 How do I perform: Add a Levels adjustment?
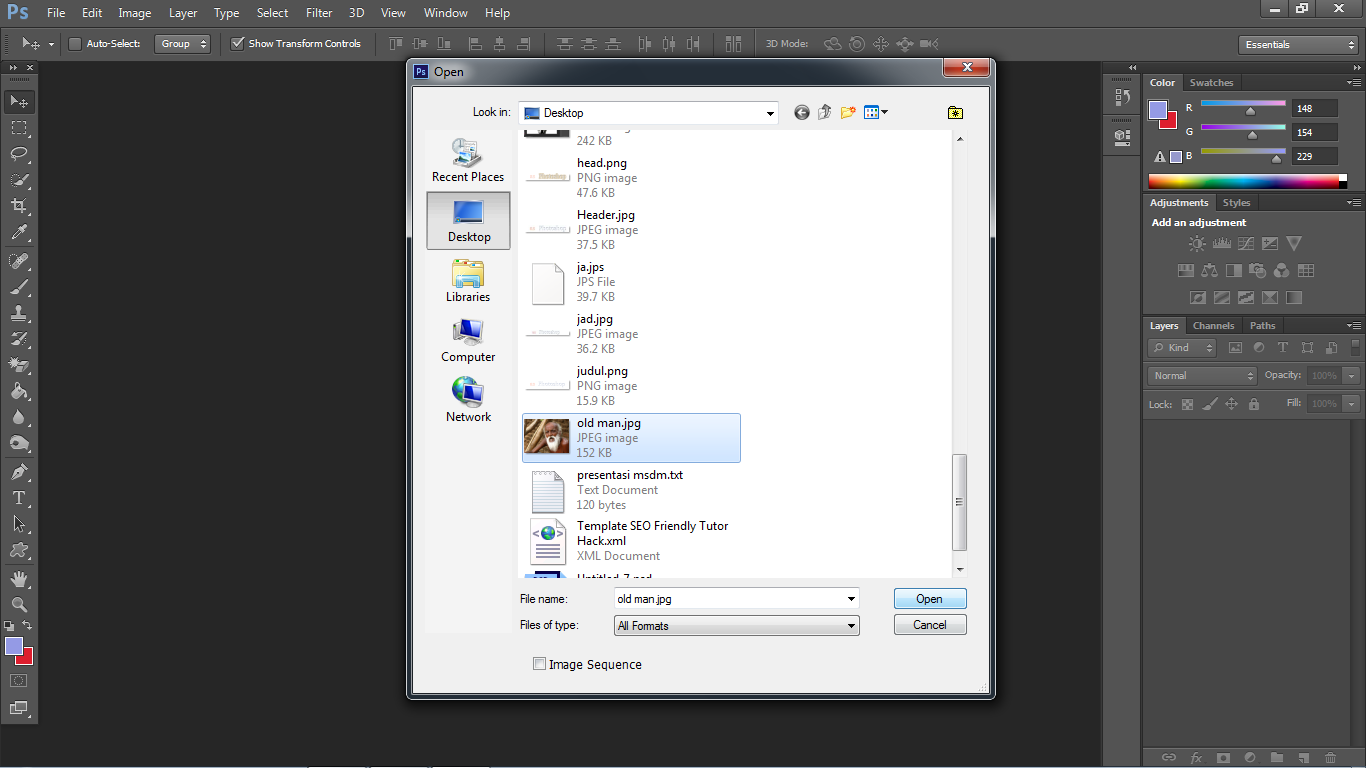1221,243
